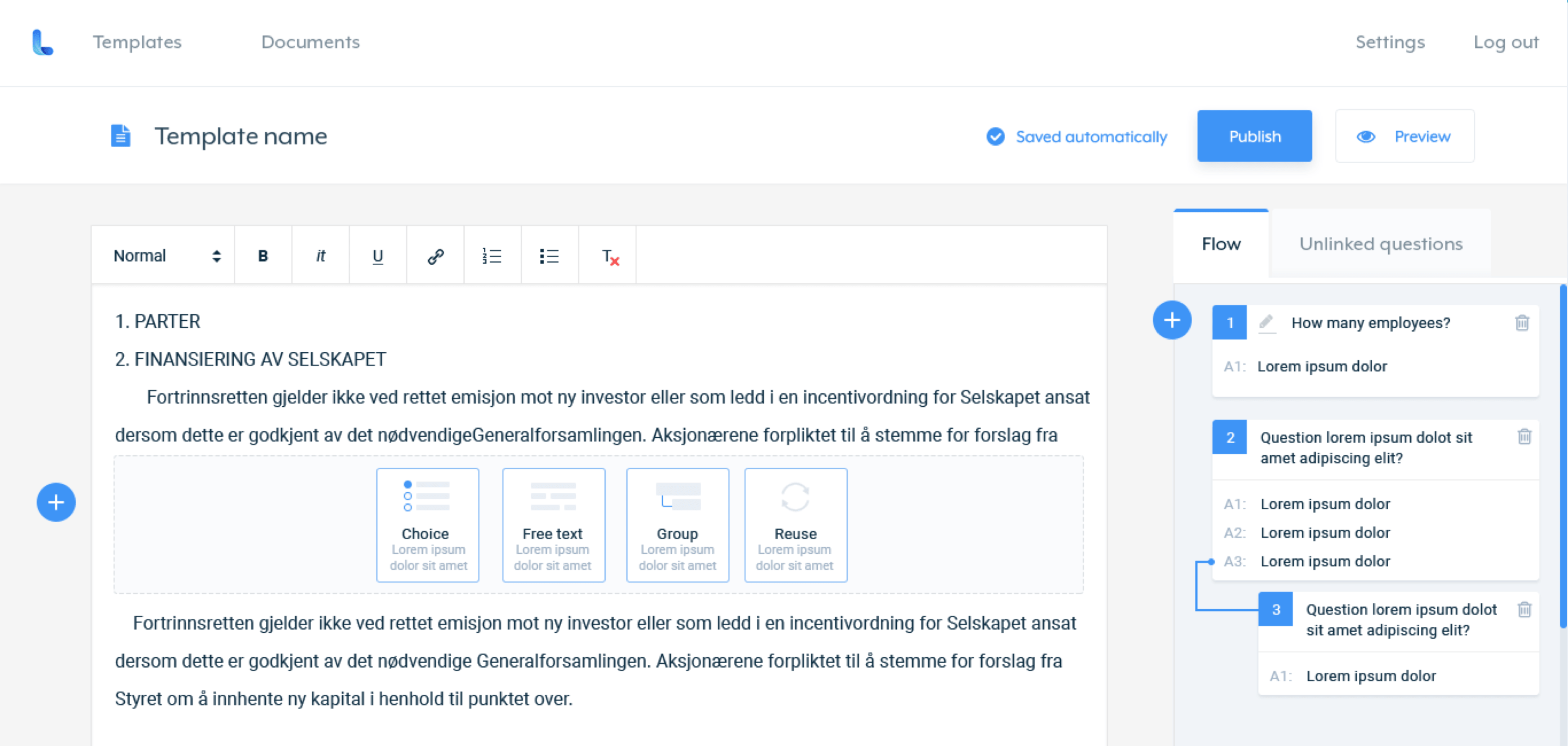Viewport: 1568px width, 746px height.
Task: Delete question 1 with trash icon
Action: click(x=1522, y=322)
